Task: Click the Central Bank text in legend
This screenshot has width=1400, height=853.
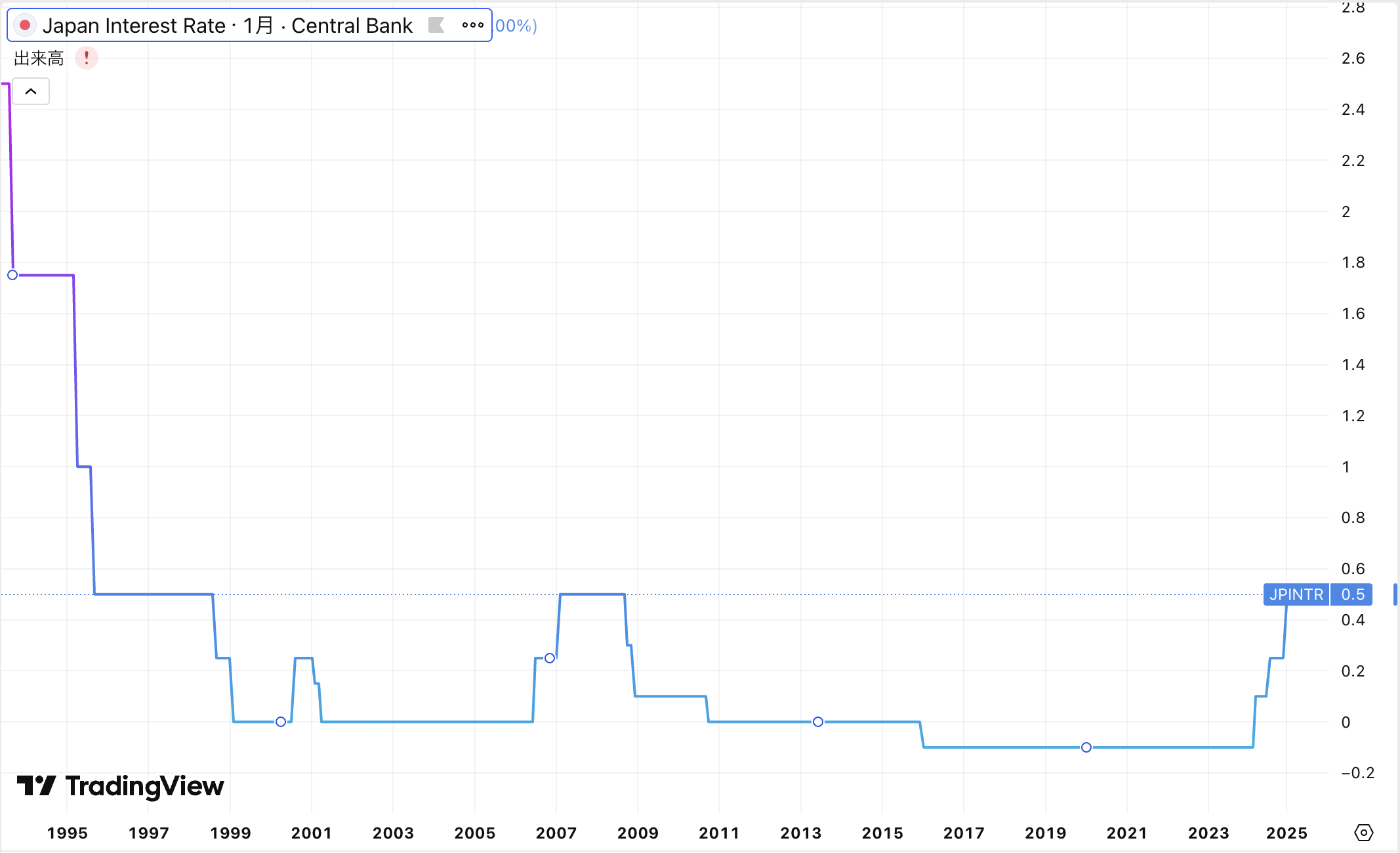Action: pos(352,26)
